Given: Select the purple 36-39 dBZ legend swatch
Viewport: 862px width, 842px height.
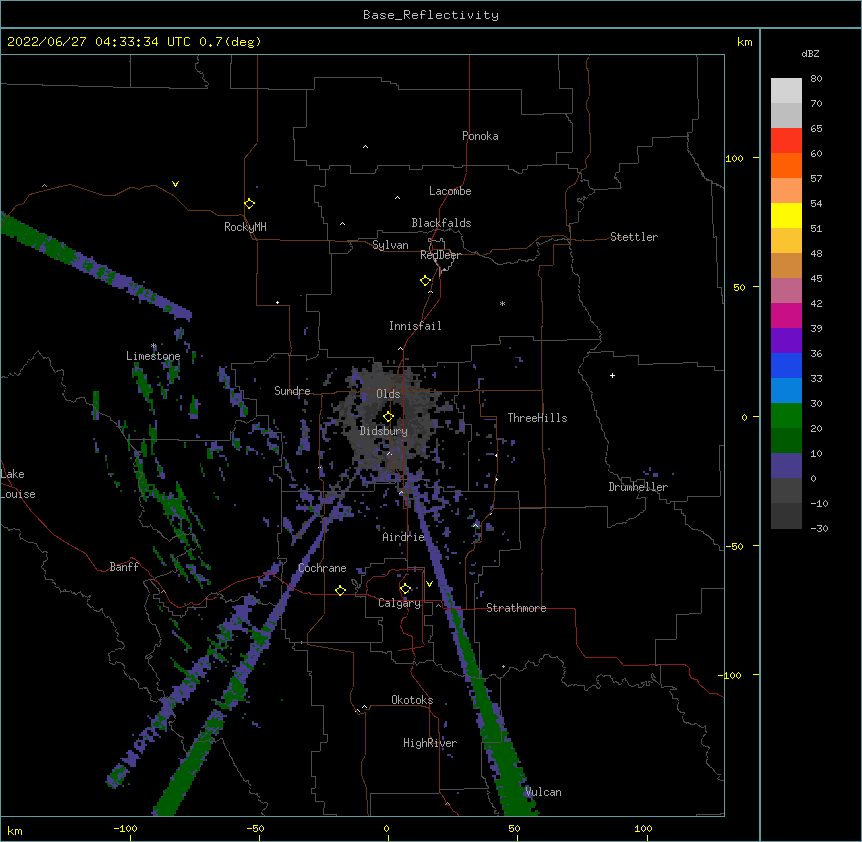Looking at the screenshot, I should pyautogui.click(x=786, y=341).
